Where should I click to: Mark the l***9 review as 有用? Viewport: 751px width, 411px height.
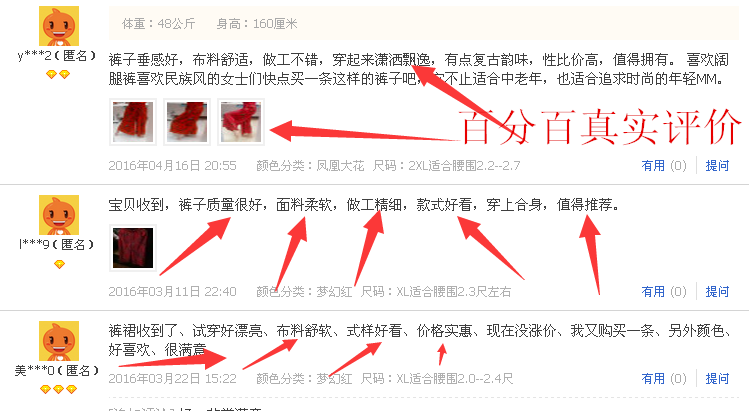tap(663, 292)
